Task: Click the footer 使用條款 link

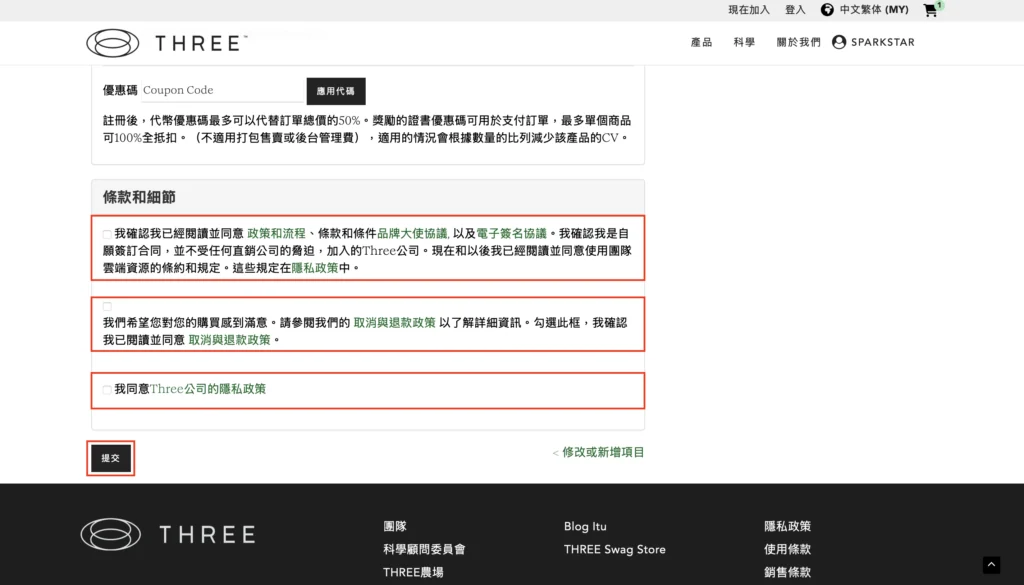Action: coord(788,549)
